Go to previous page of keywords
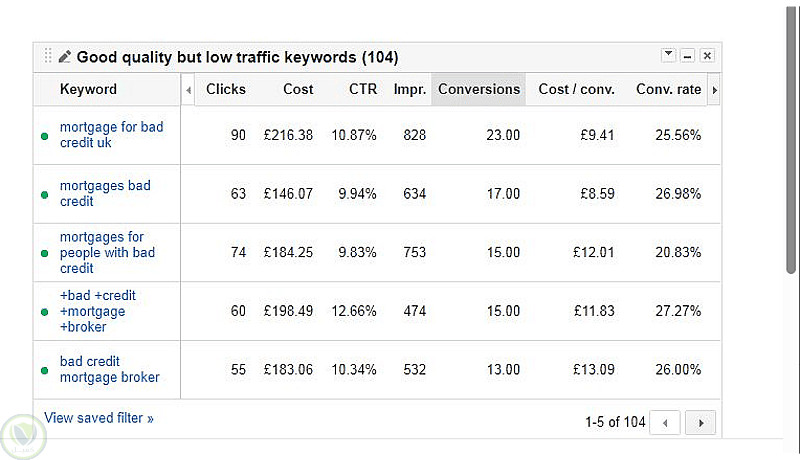This screenshot has width=800, height=460. click(665, 422)
